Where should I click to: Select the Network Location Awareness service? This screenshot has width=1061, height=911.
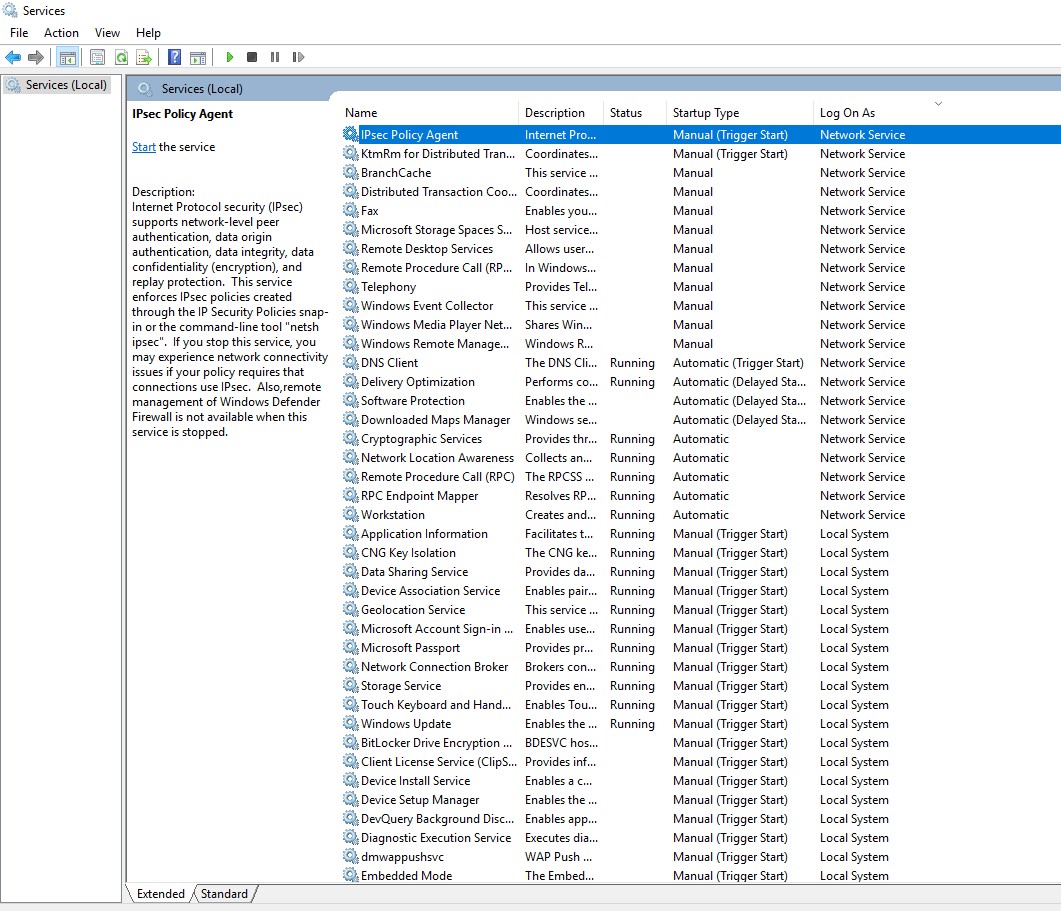click(x=700, y=458)
